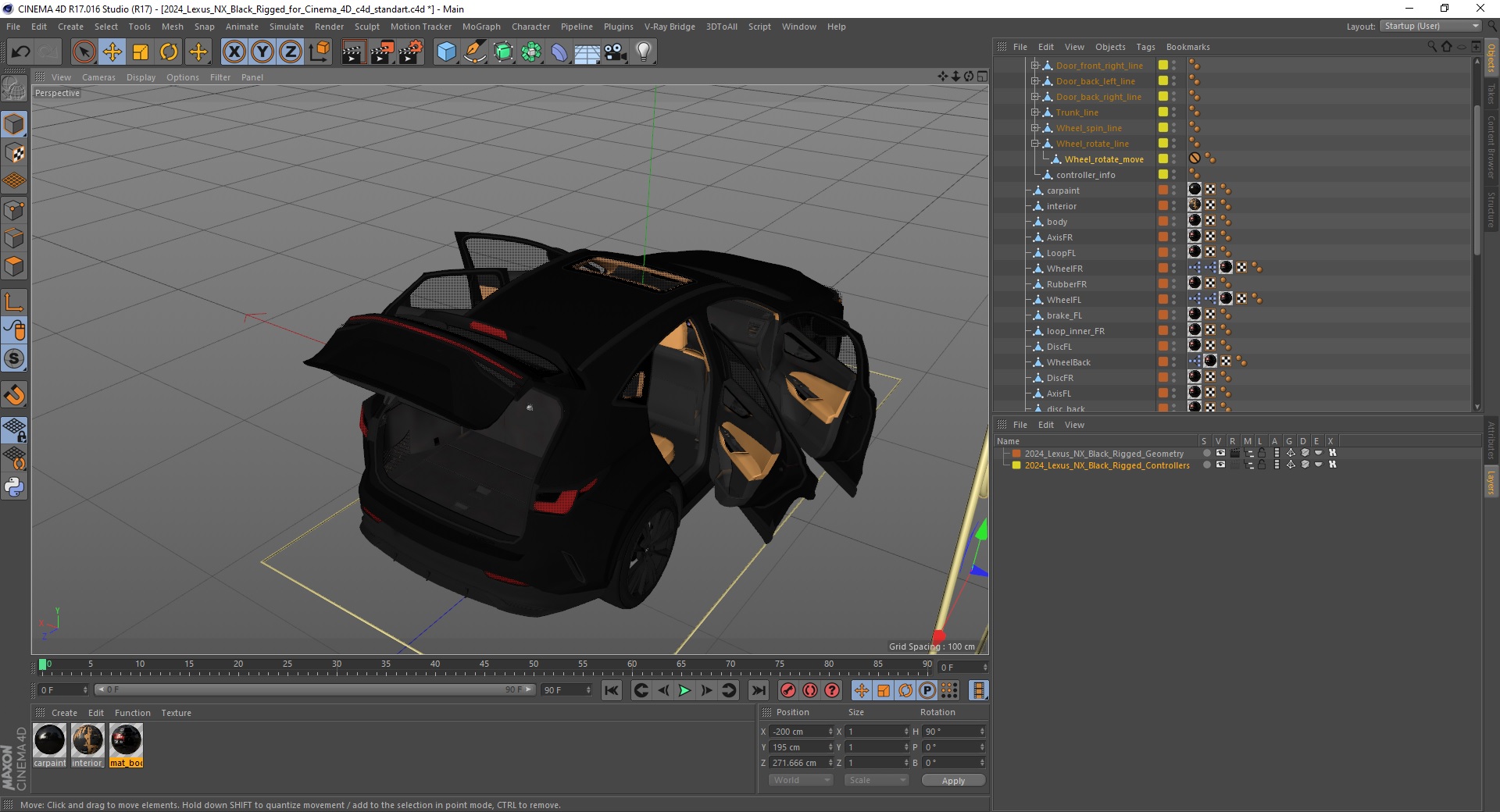Toggle Z-axis lock

coord(291,52)
